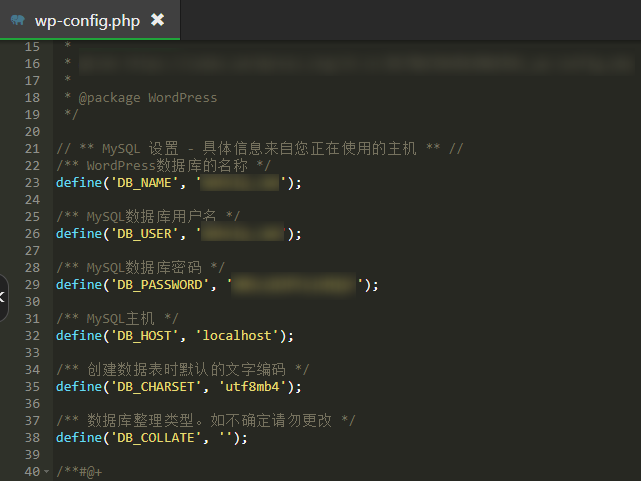The width and height of the screenshot is (641, 481).
Task: Close the wp-config.php tab
Action: point(157,20)
